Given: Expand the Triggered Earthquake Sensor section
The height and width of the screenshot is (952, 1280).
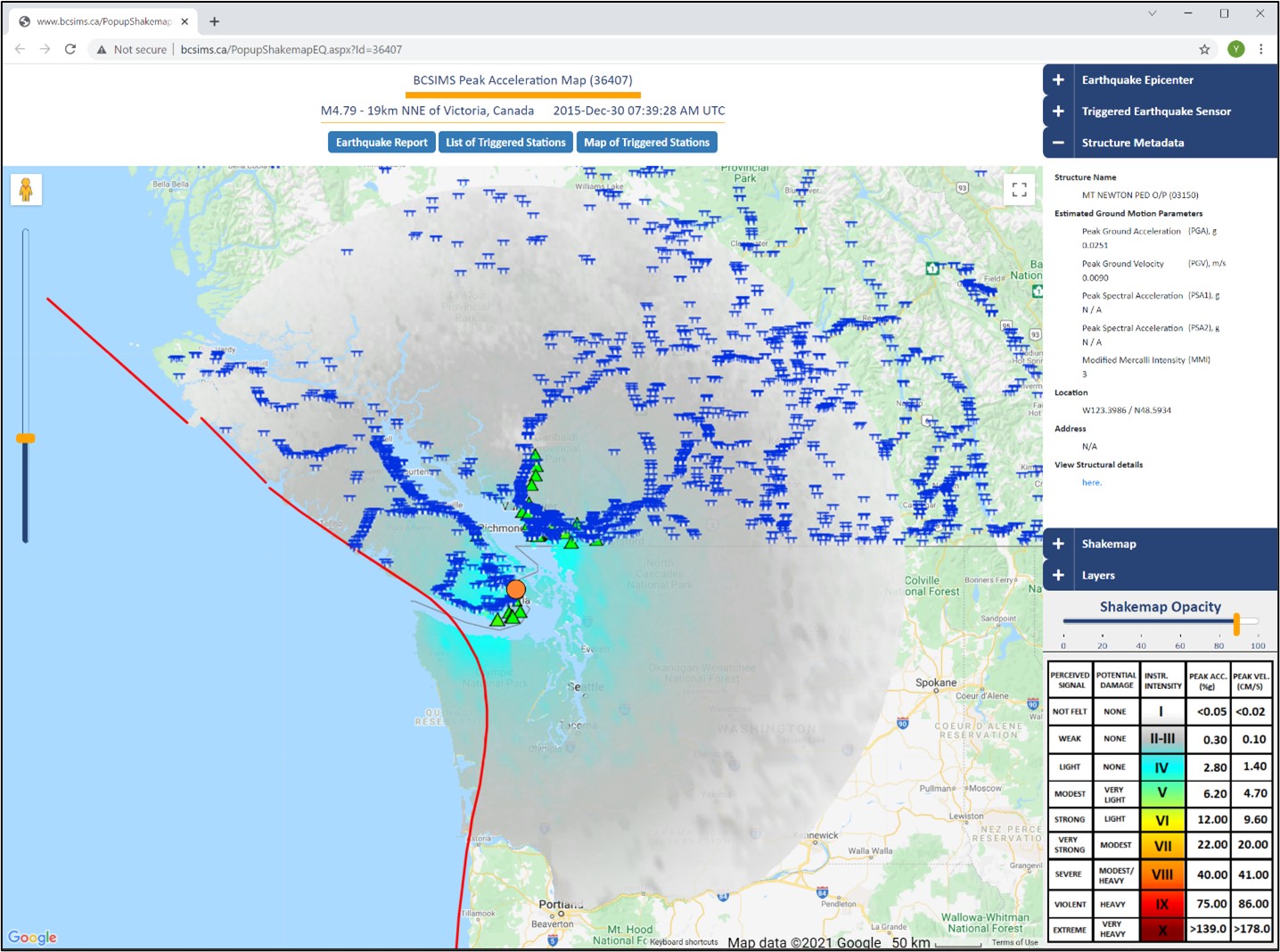Looking at the screenshot, I should [1058, 111].
